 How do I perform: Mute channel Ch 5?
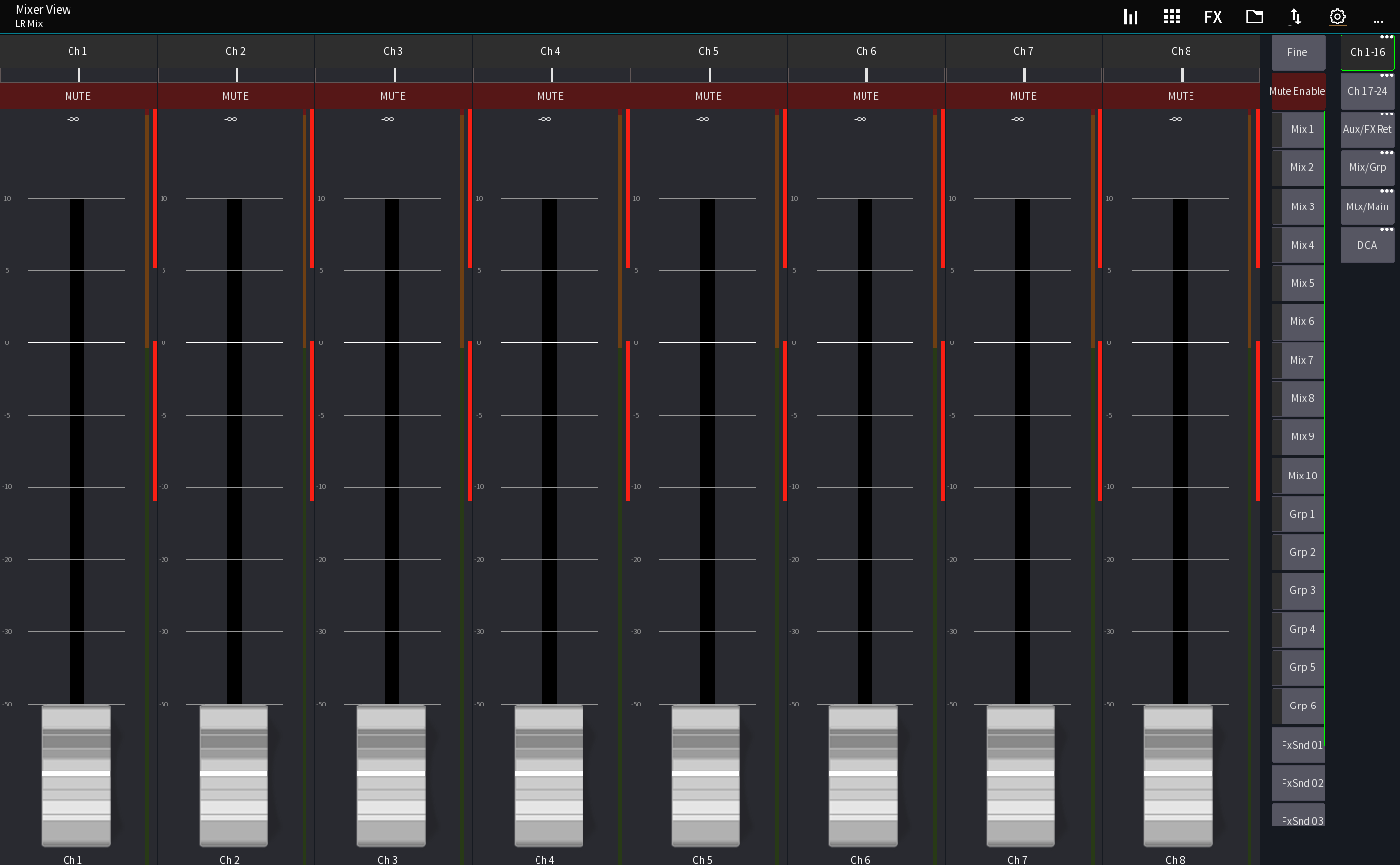pos(708,96)
